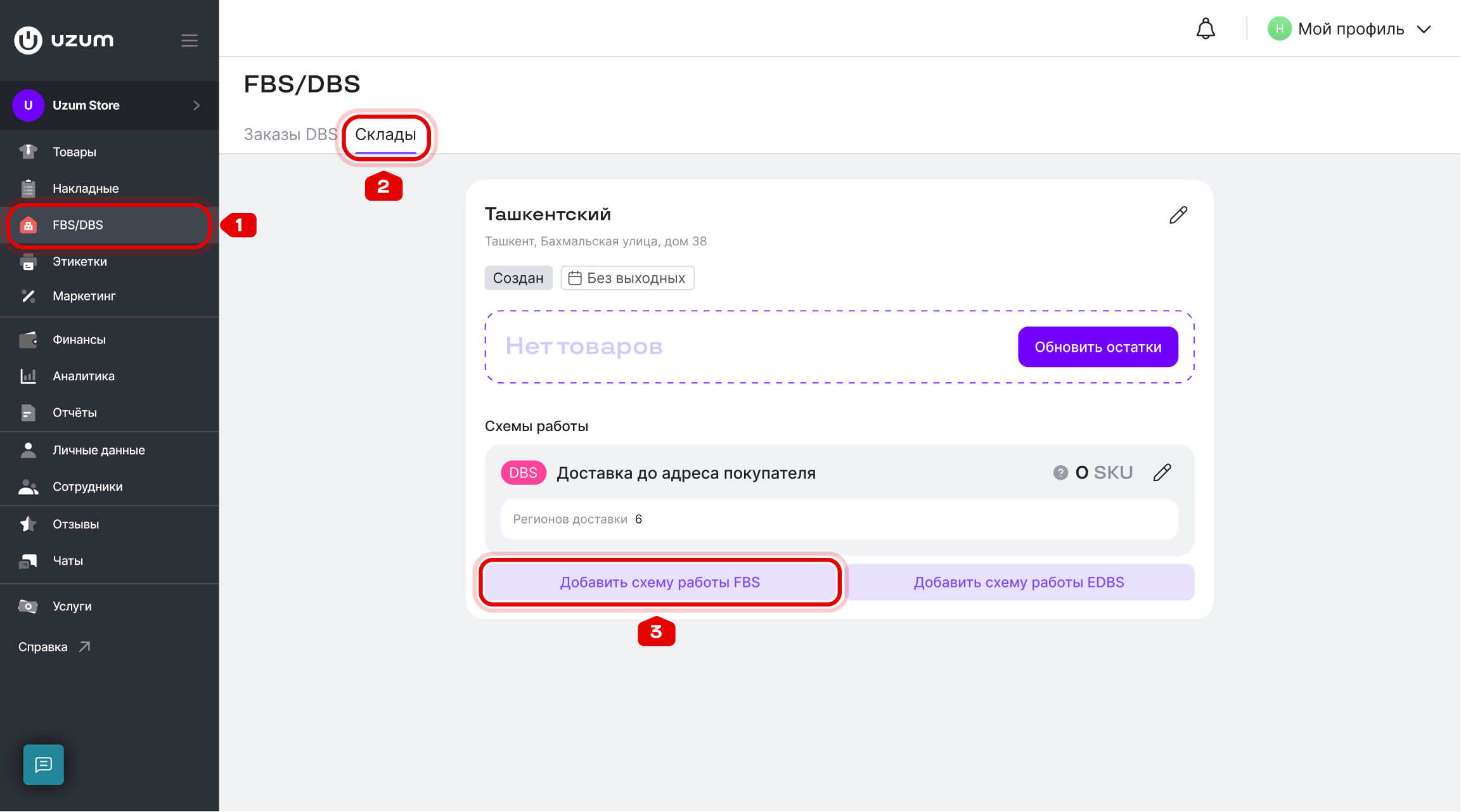Collapse sidebar with hamburger menu icon
1461x812 pixels.
190,41
